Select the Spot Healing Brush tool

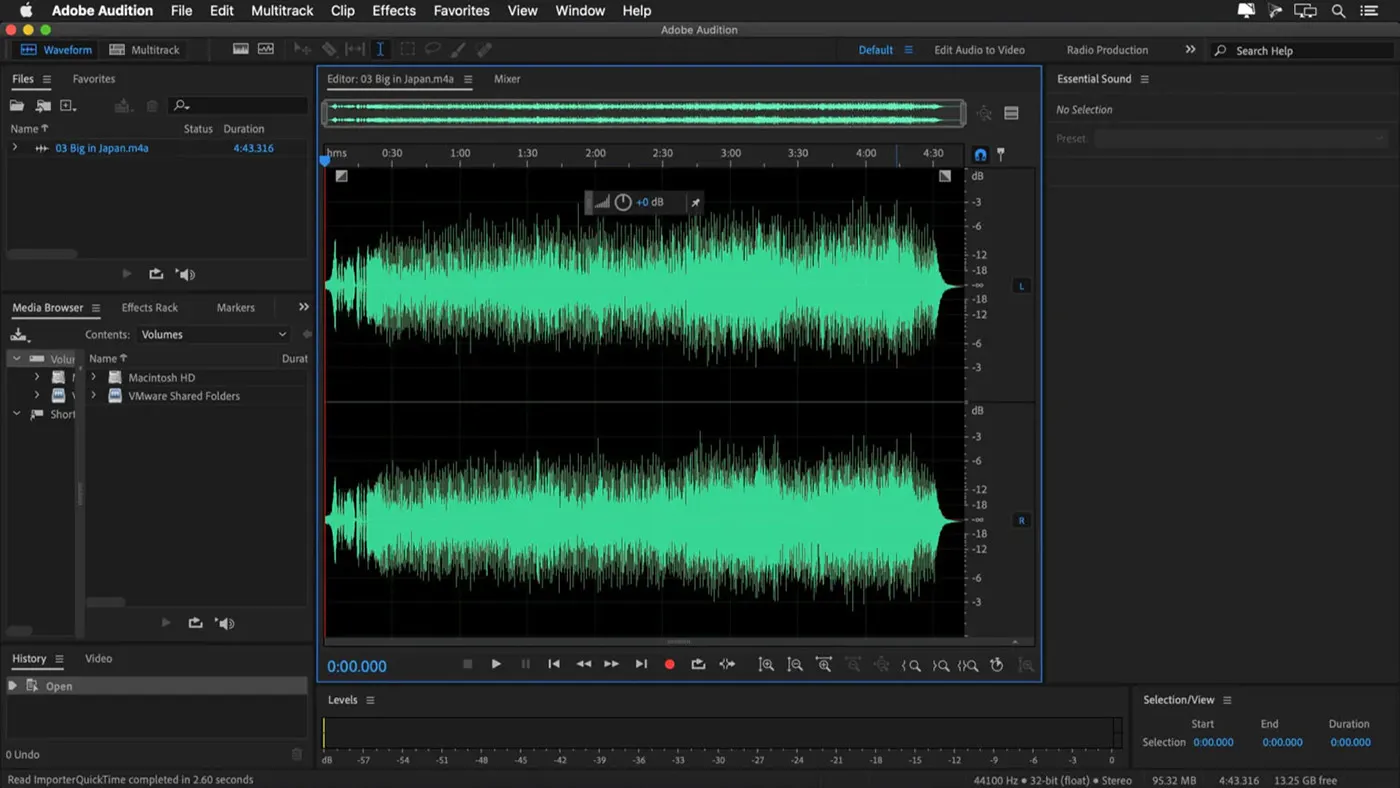485,49
